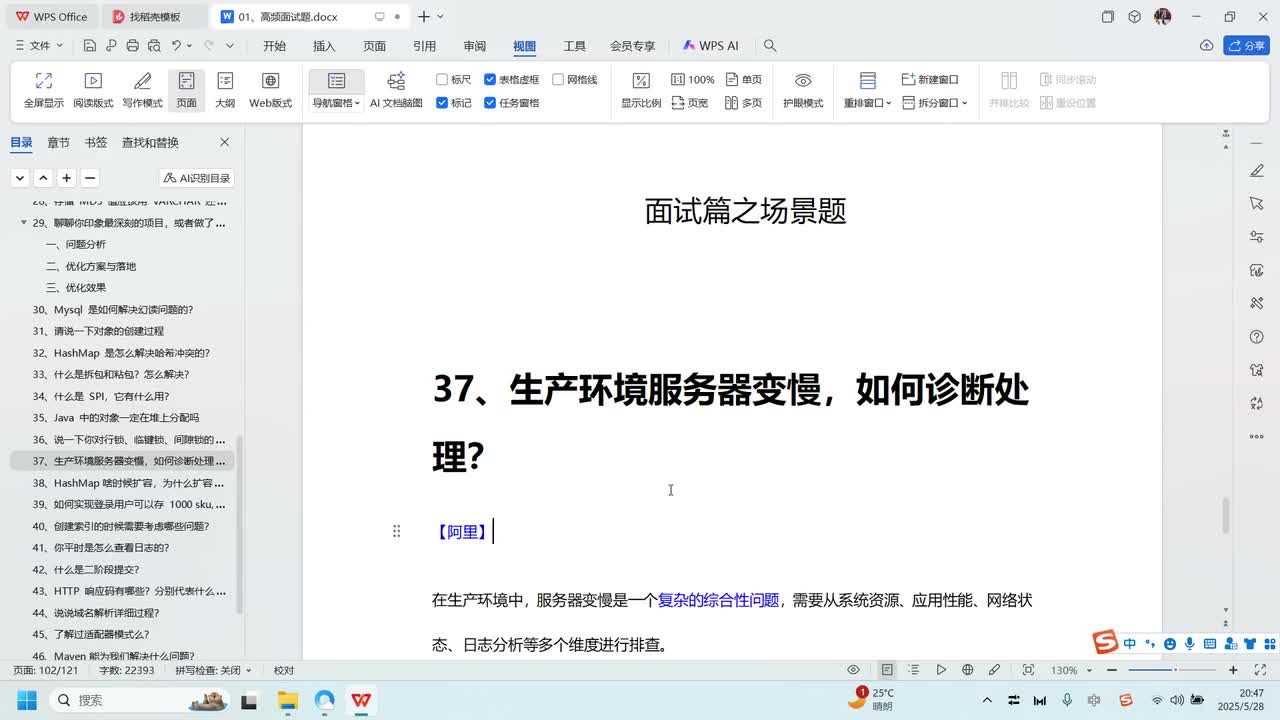Click plus icon to promote outline level
The image size is (1280, 720).
[x=66, y=178]
